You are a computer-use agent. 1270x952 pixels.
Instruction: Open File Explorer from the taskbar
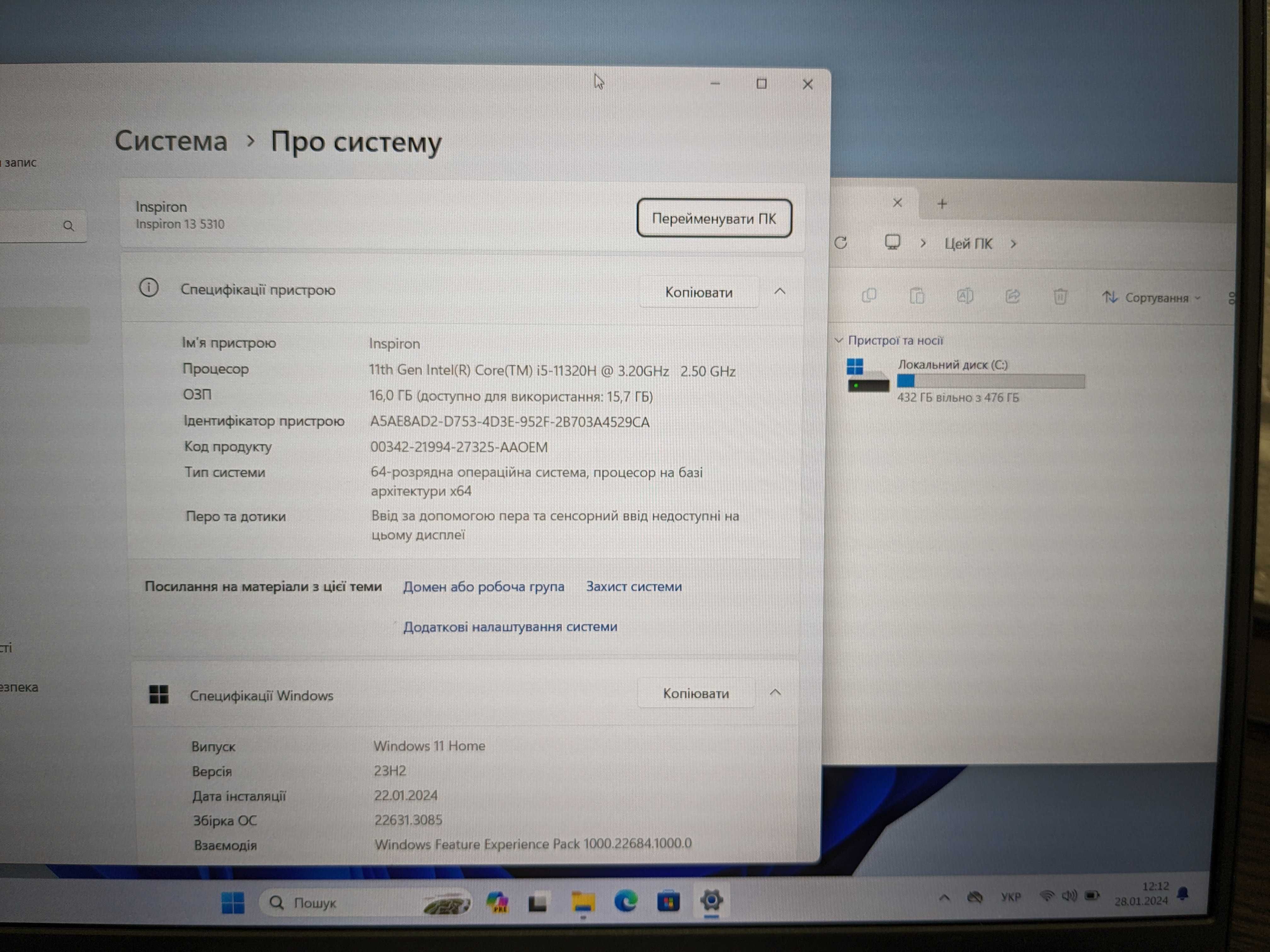pos(583,902)
